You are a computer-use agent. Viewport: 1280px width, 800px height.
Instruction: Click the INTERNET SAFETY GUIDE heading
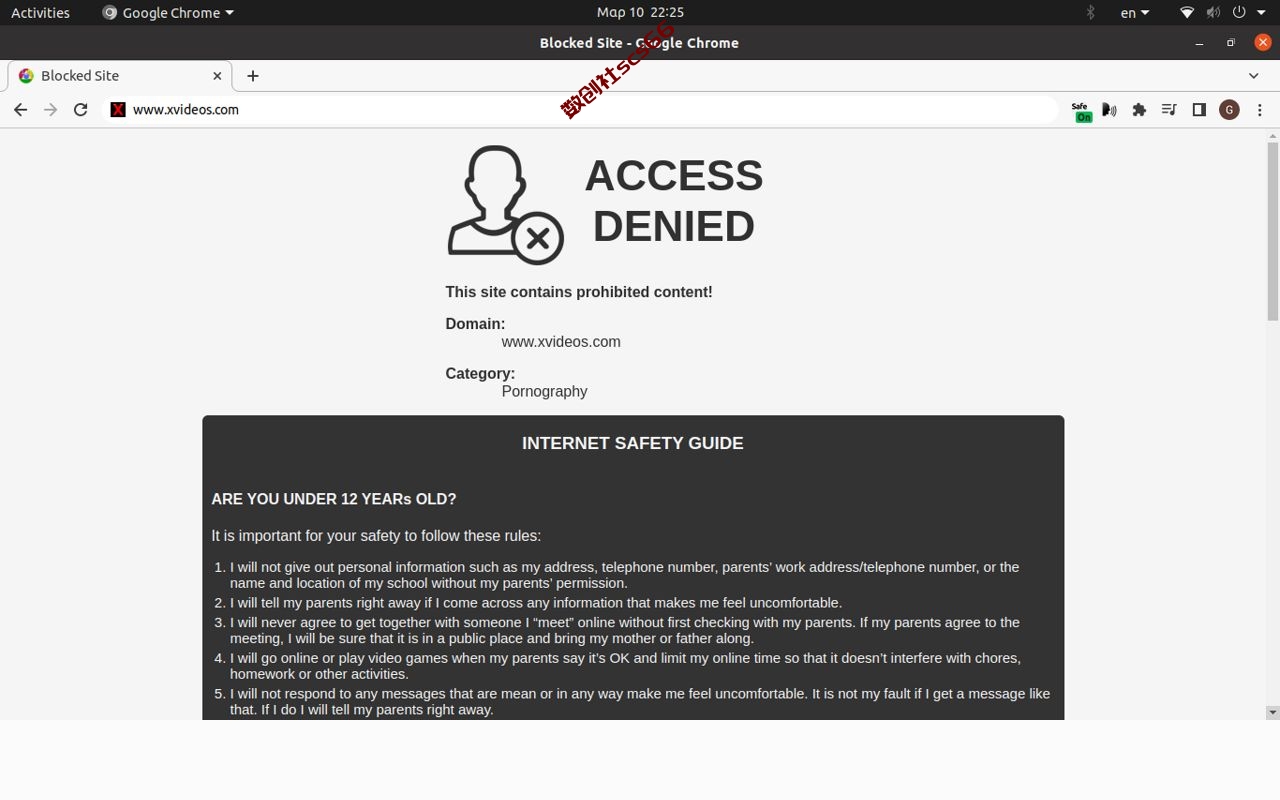[633, 443]
